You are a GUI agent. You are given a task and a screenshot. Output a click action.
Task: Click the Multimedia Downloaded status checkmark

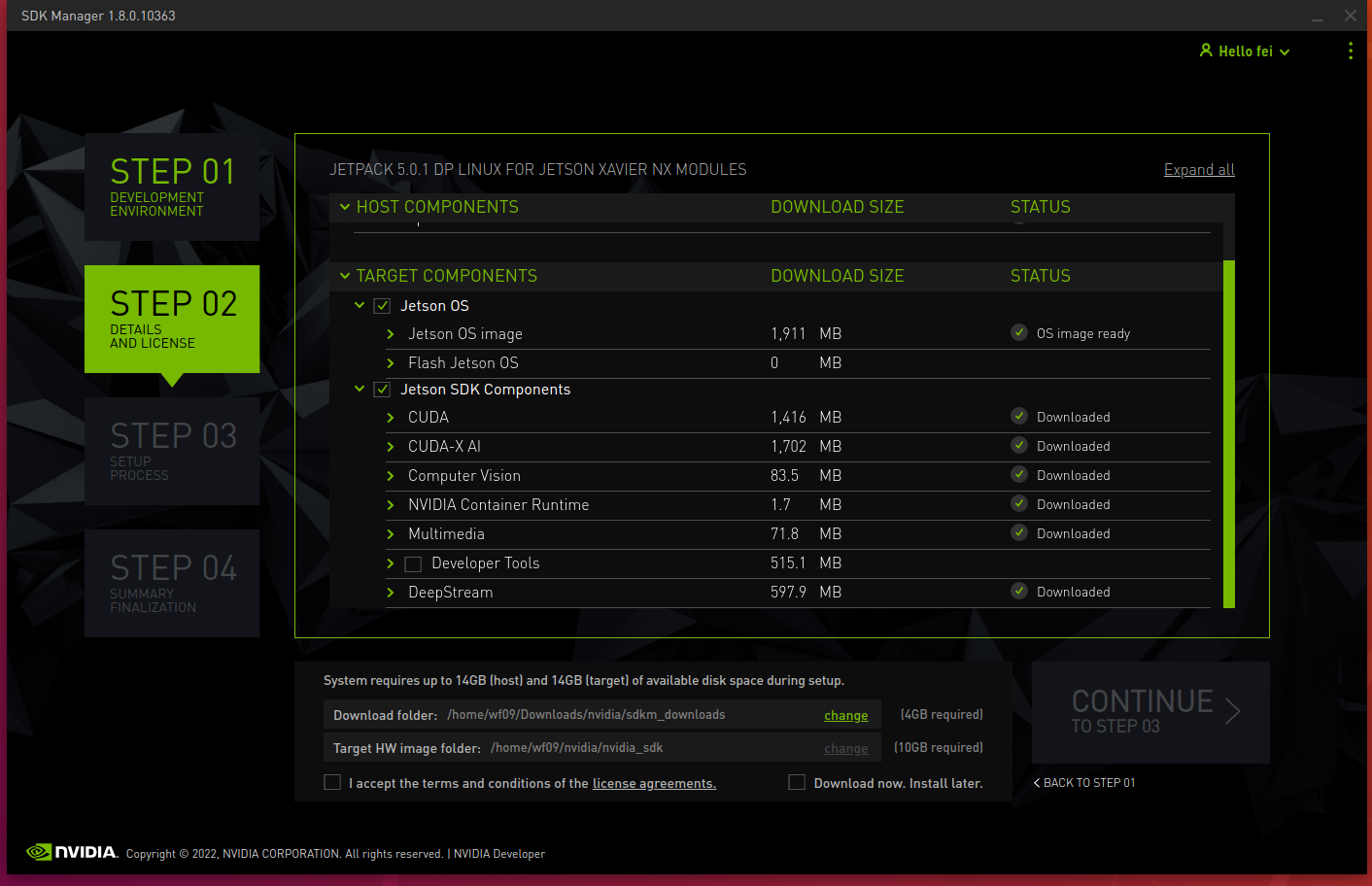1019,532
